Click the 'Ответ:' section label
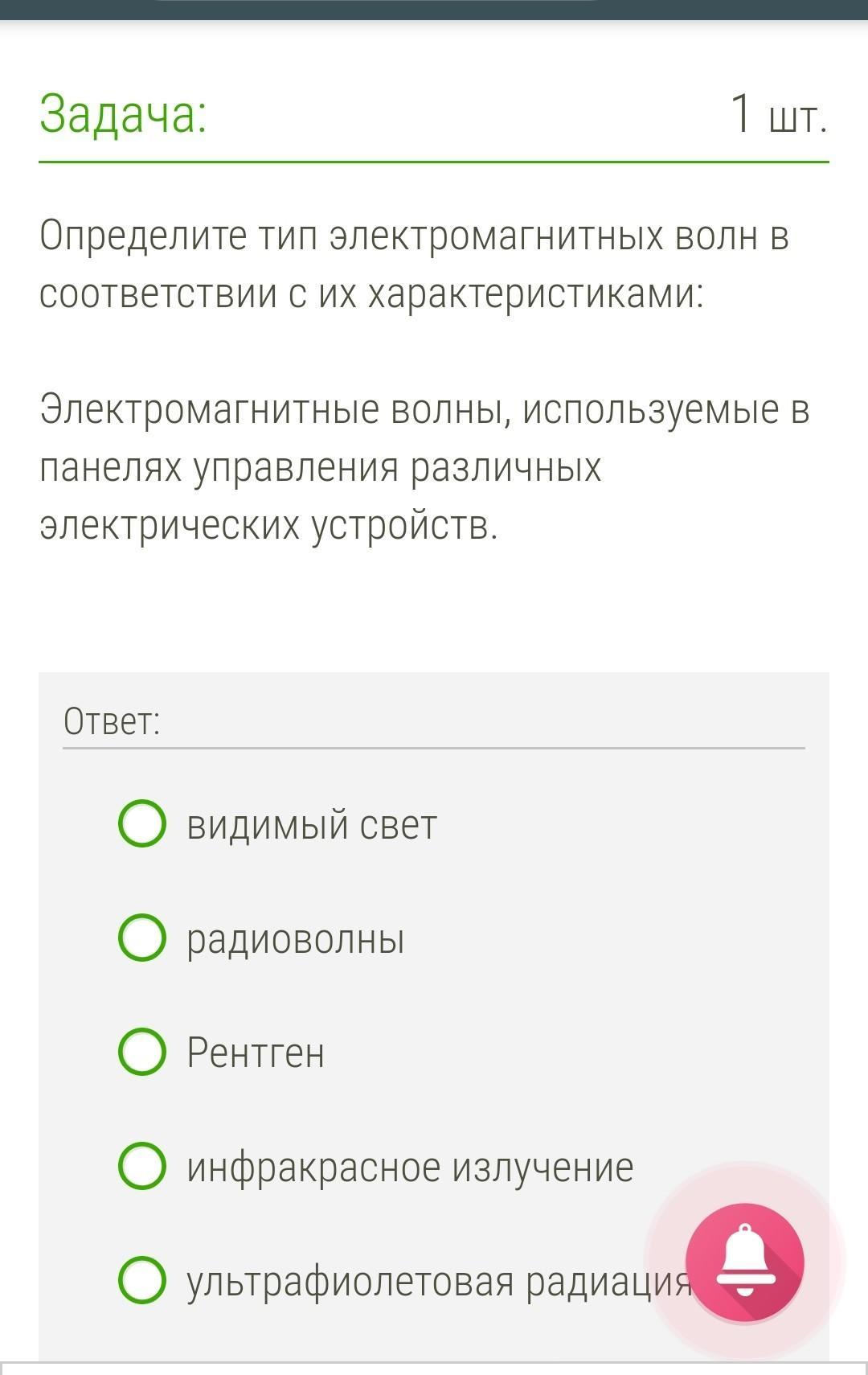Screen dimensions: 868x1375 (x=112, y=721)
